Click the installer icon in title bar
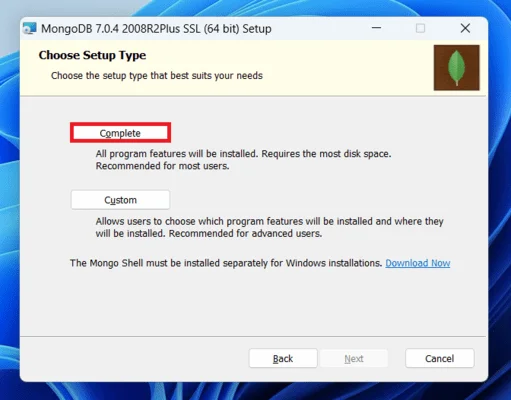The image size is (511, 400). pyautogui.click(x=30, y=29)
